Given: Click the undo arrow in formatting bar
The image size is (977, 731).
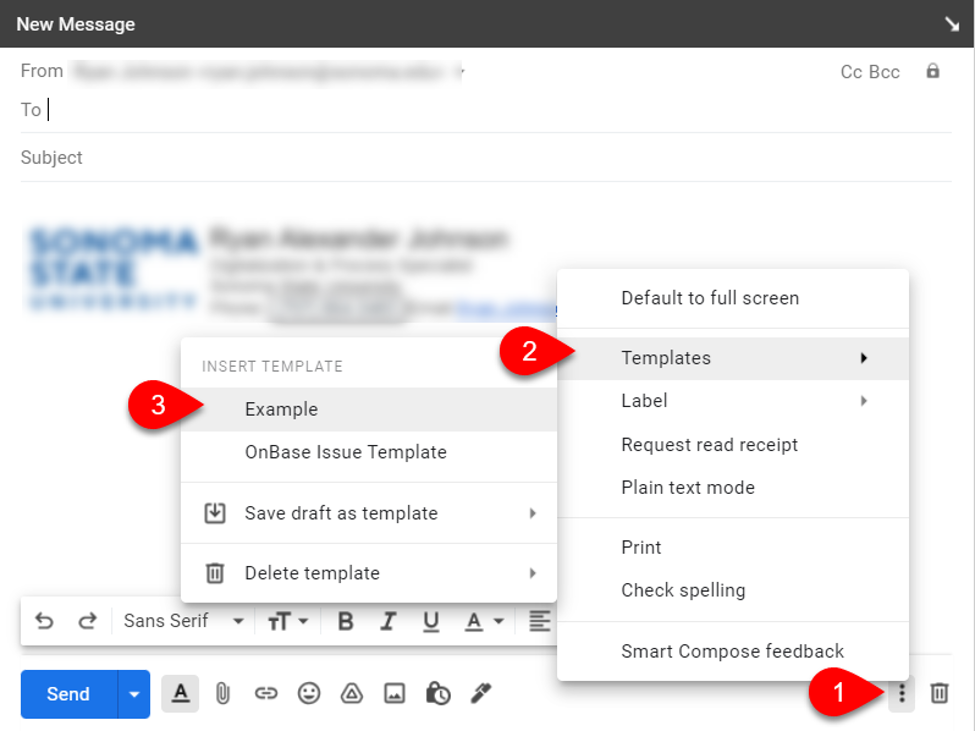Looking at the screenshot, I should pyautogui.click(x=44, y=621).
